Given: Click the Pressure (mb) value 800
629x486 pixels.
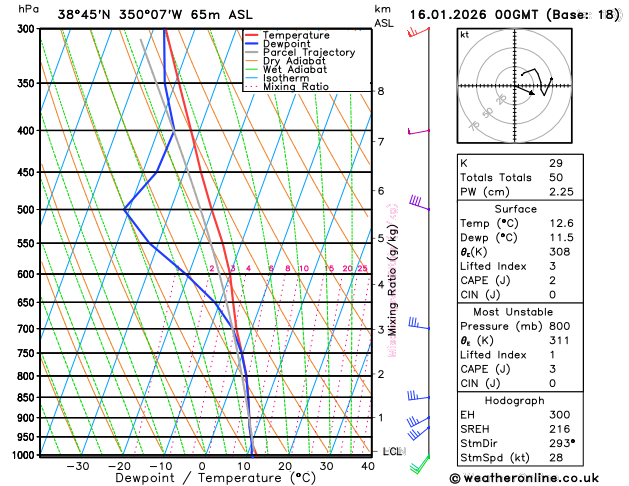Looking at the screenshot, I should pyautogui.click(x=560, y=326).
